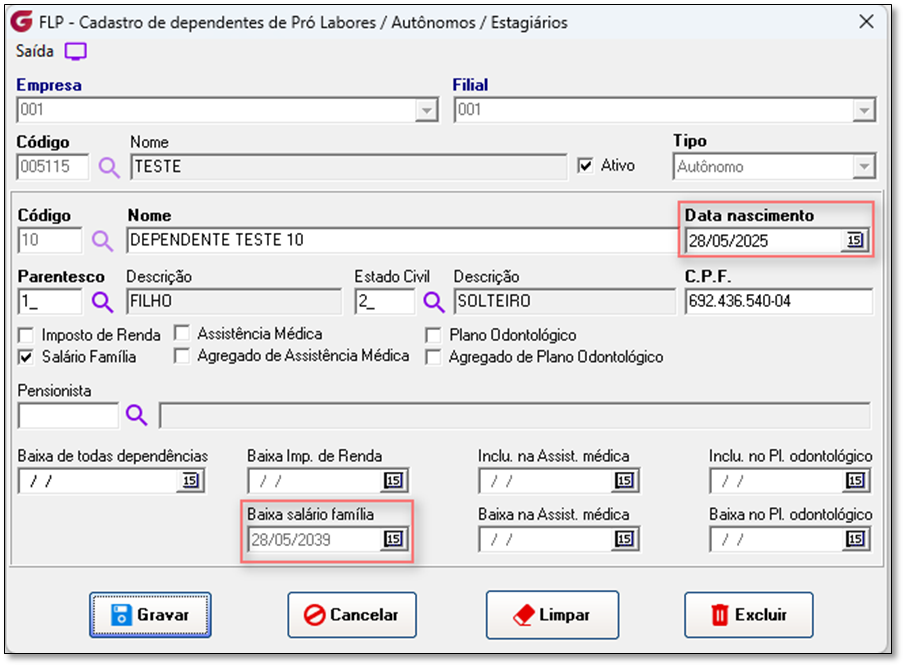Click Limpar to clear the form
This screenshot has height=667, width=905.
click(552, 615)
